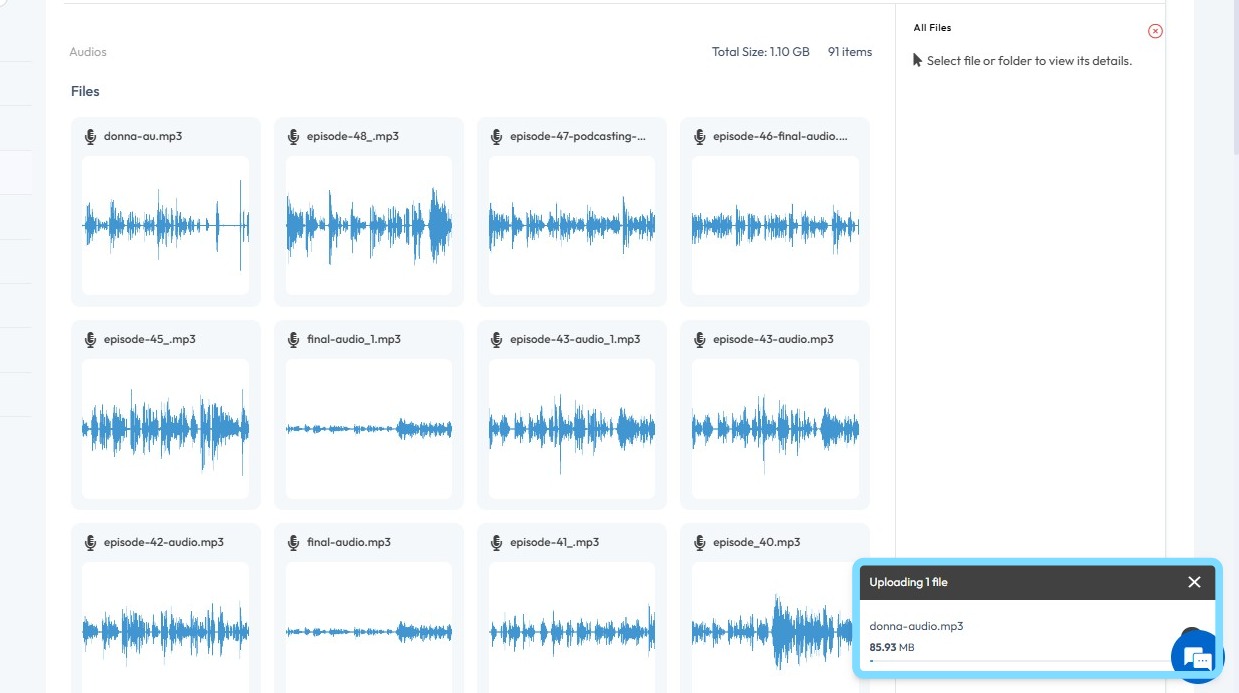Click the episode-41_.mp3 file name
1239x693 pixels.
[554, 542]
